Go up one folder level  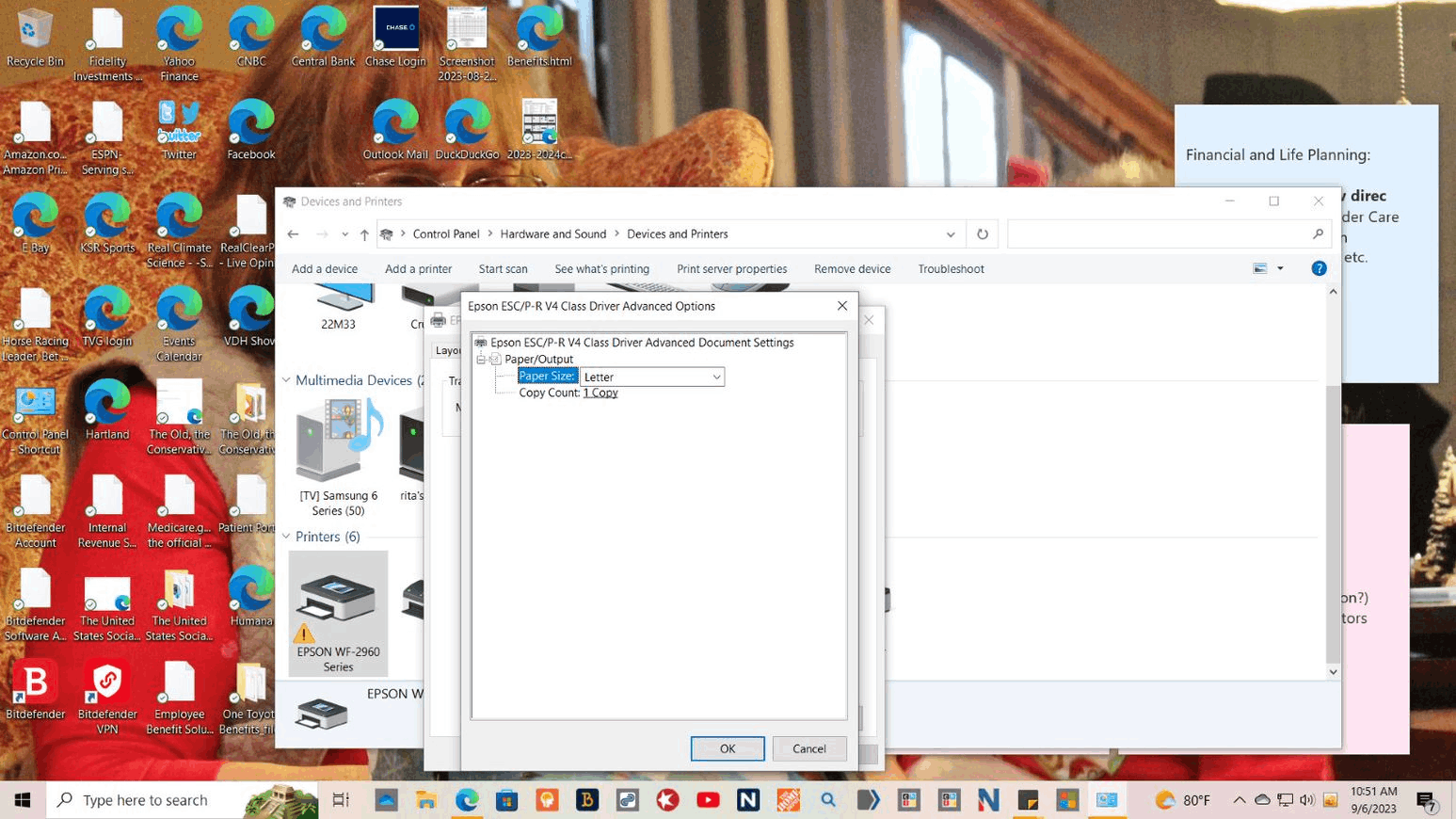tap(364, 234)
